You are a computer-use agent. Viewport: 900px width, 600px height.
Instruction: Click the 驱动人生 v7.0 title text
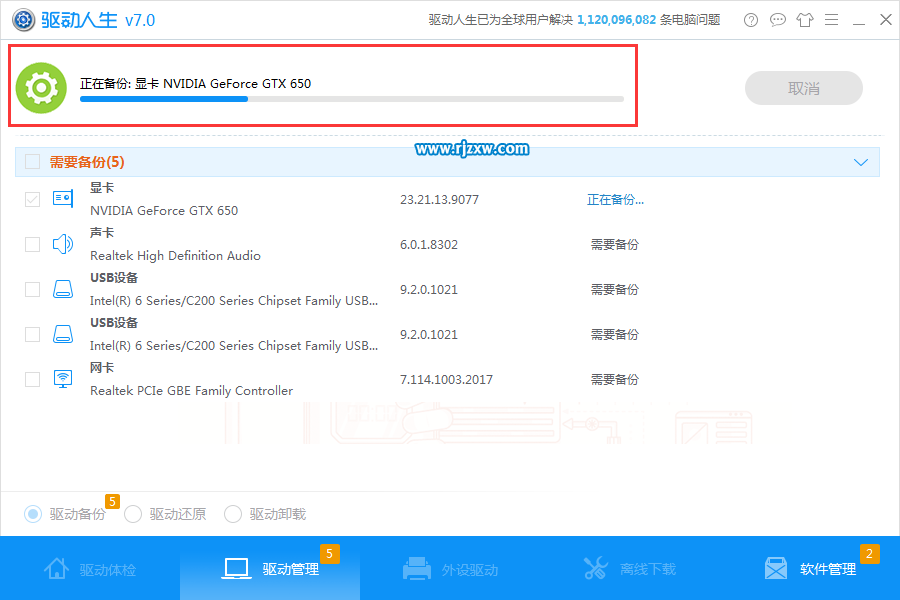[98, 20]
